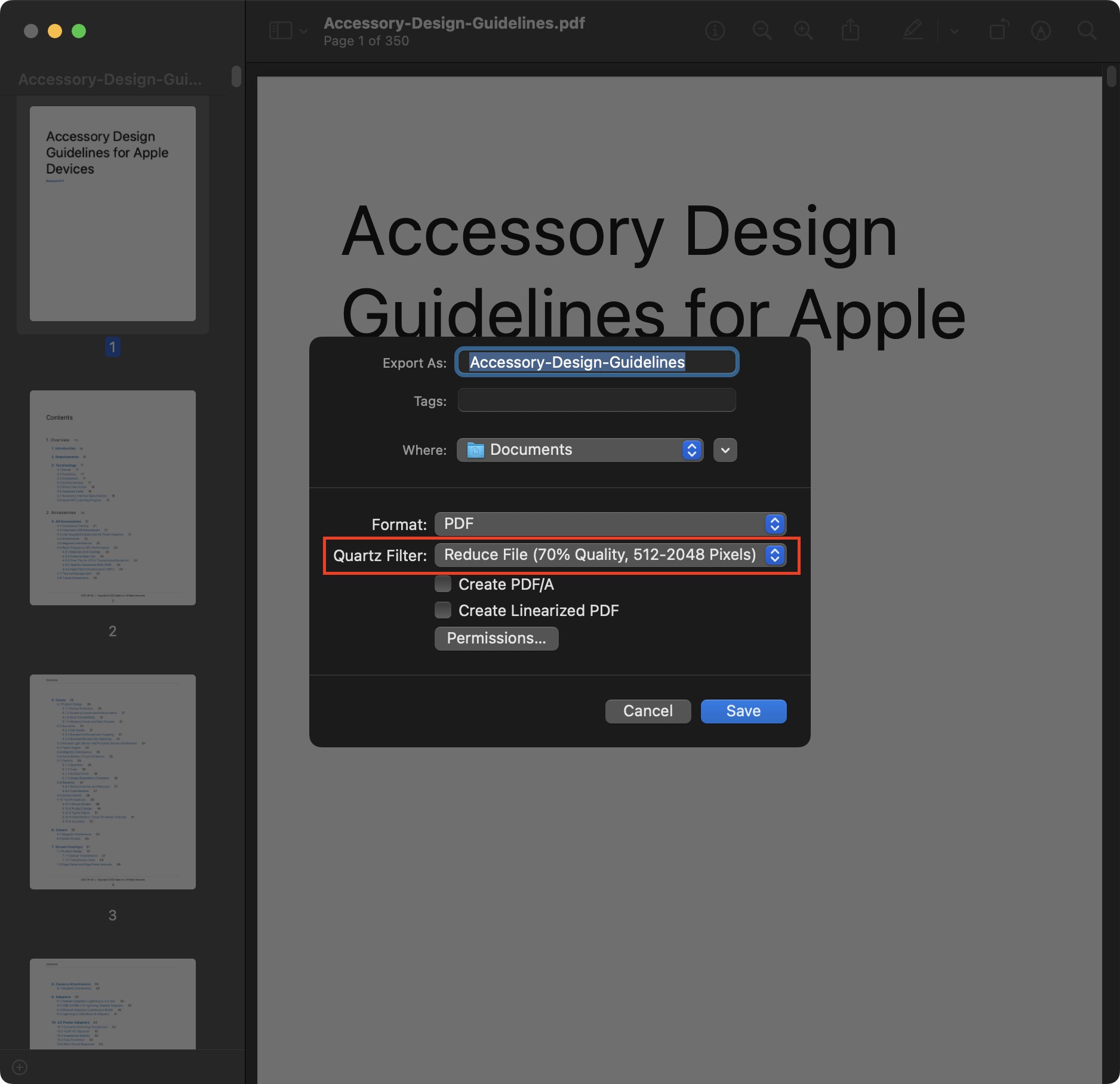1120x1084 pixels.
Task: Expand the Where location with the chevron button
Action: click(724, 450)
